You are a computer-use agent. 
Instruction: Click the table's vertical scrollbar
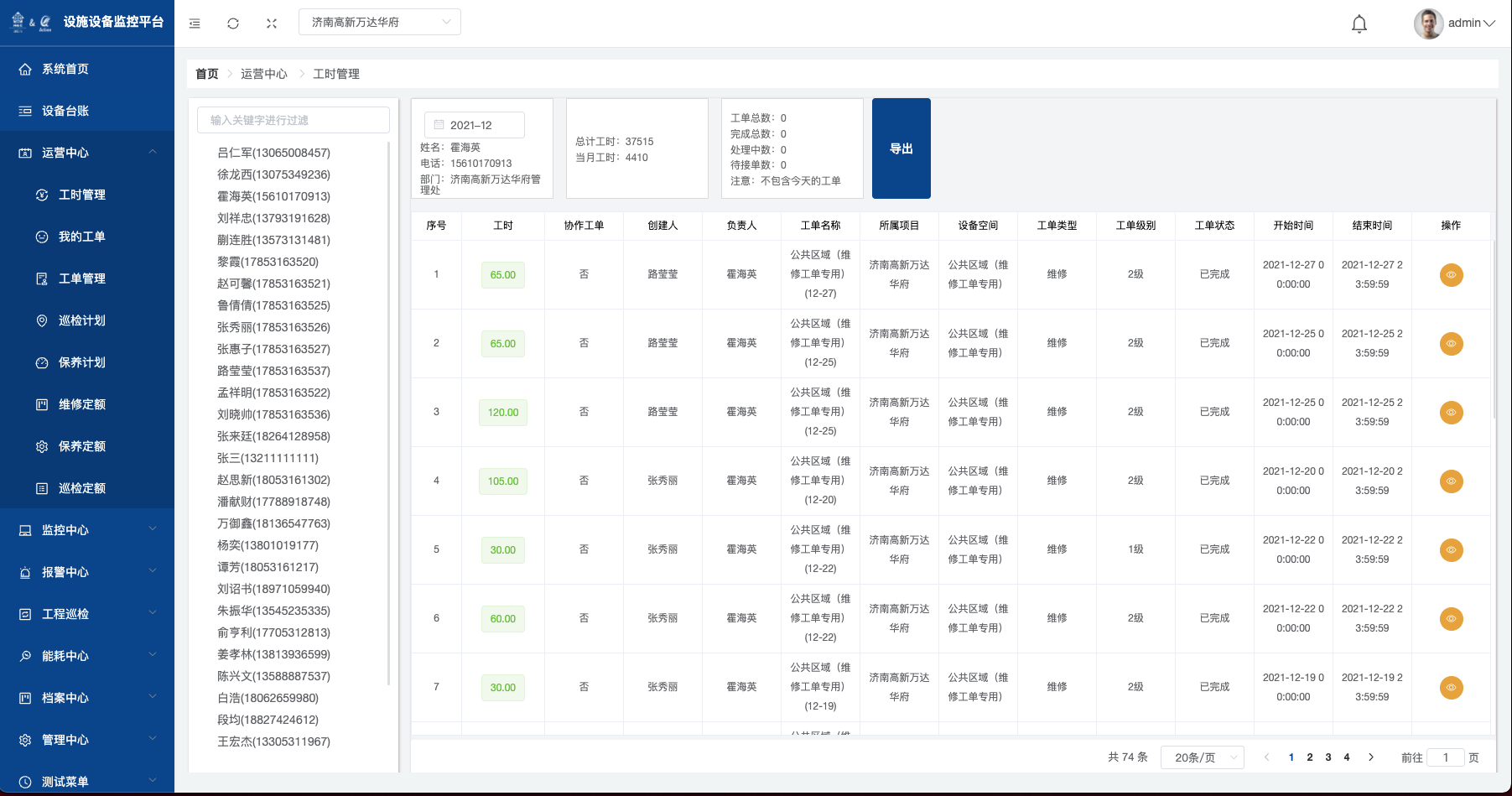[x=1494, y=336]
